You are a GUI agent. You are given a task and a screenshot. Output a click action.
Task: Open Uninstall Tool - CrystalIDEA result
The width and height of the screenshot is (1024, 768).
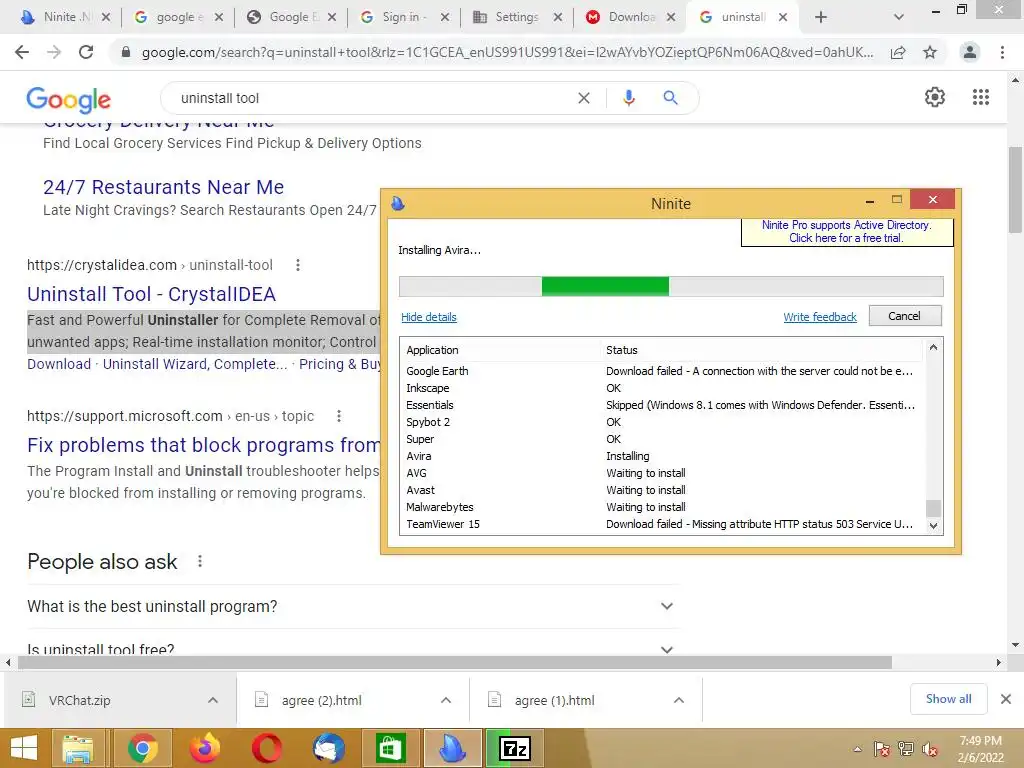(152, 295)
